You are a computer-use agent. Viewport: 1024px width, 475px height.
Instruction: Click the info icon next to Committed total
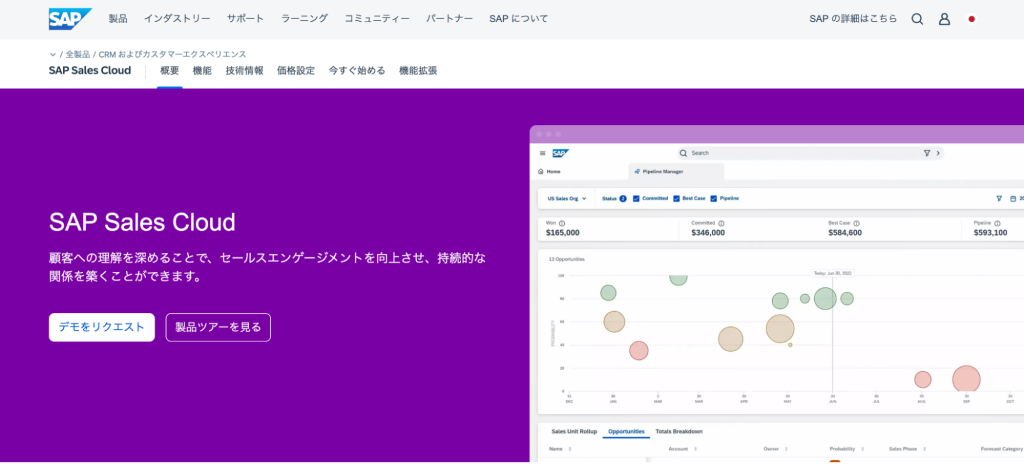pos(721,223)
